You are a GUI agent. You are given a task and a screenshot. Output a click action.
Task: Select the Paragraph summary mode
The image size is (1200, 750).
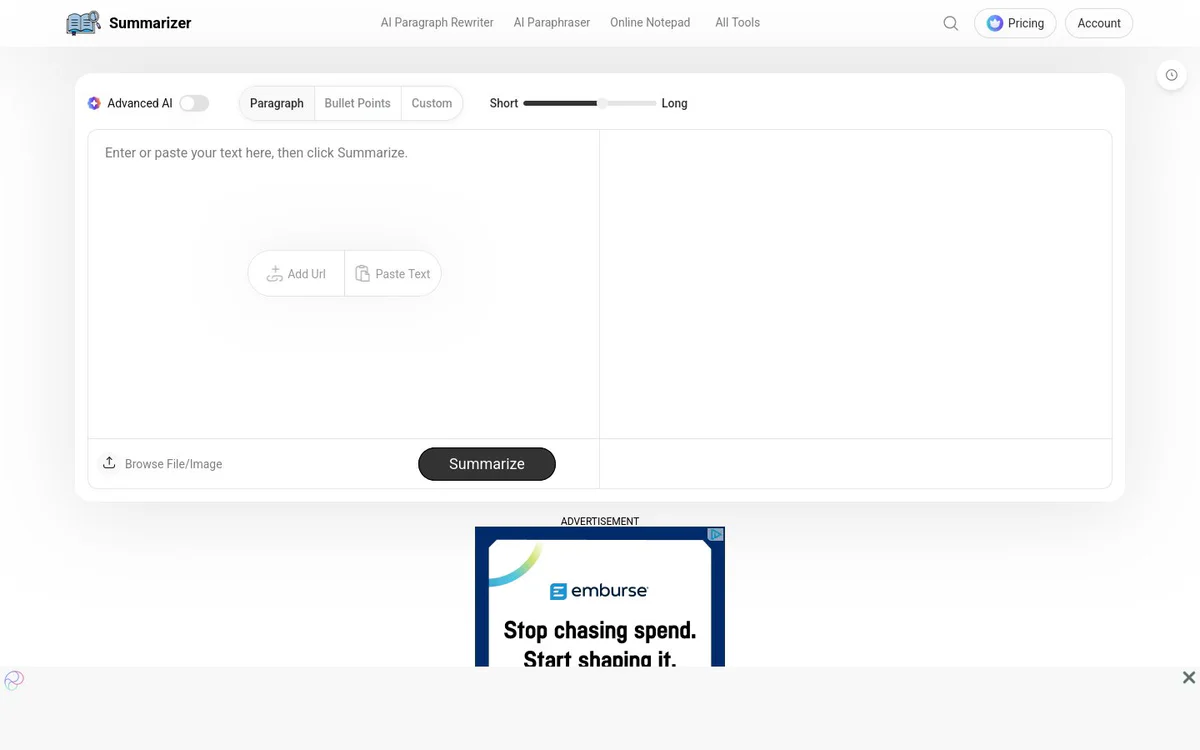(x=277, y=103)
